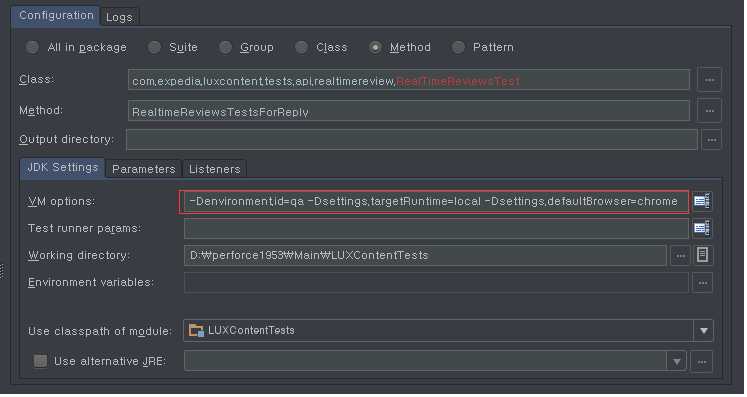Click the VM options label
747x397 pixels.
tap(61, 201)
